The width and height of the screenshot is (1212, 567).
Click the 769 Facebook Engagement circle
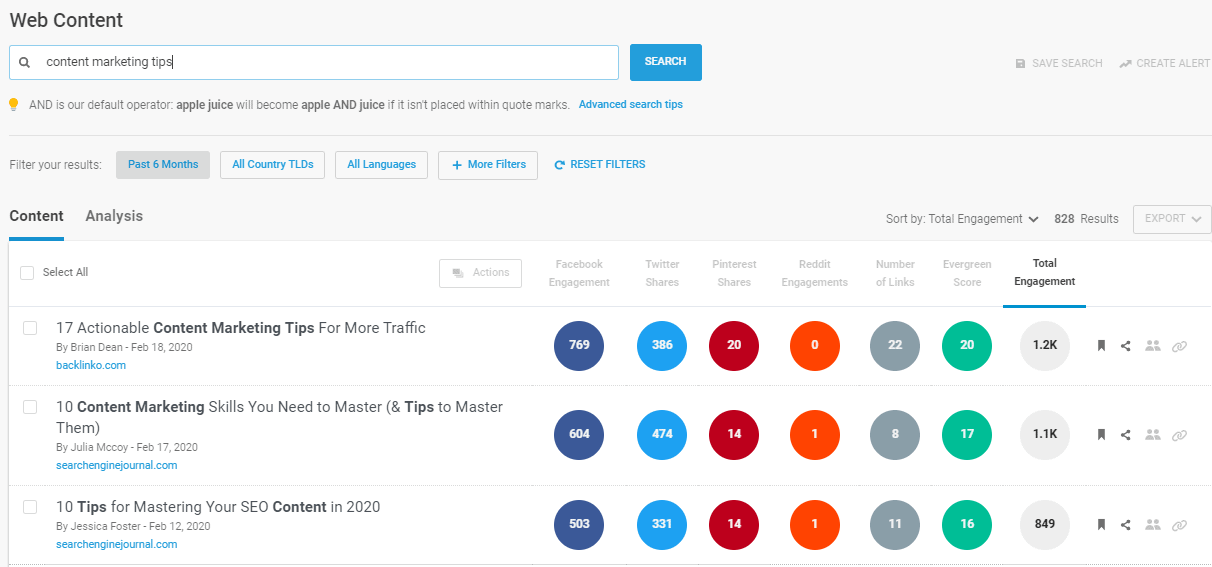click(579, 346)
